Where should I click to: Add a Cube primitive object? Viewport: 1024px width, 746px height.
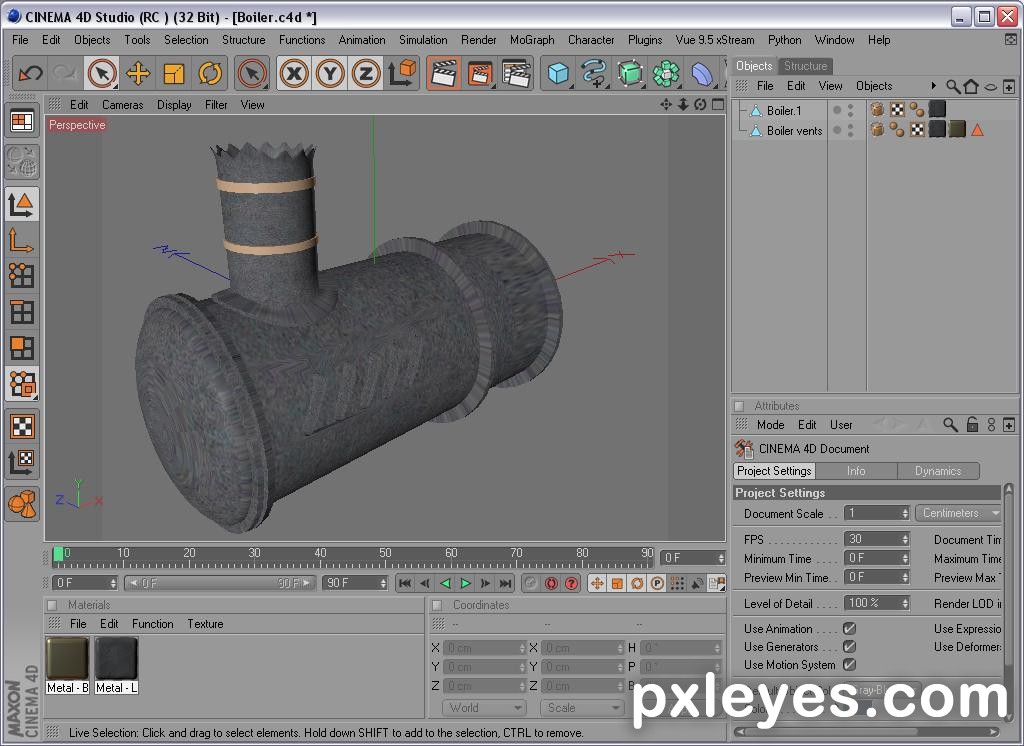[558, 73]
